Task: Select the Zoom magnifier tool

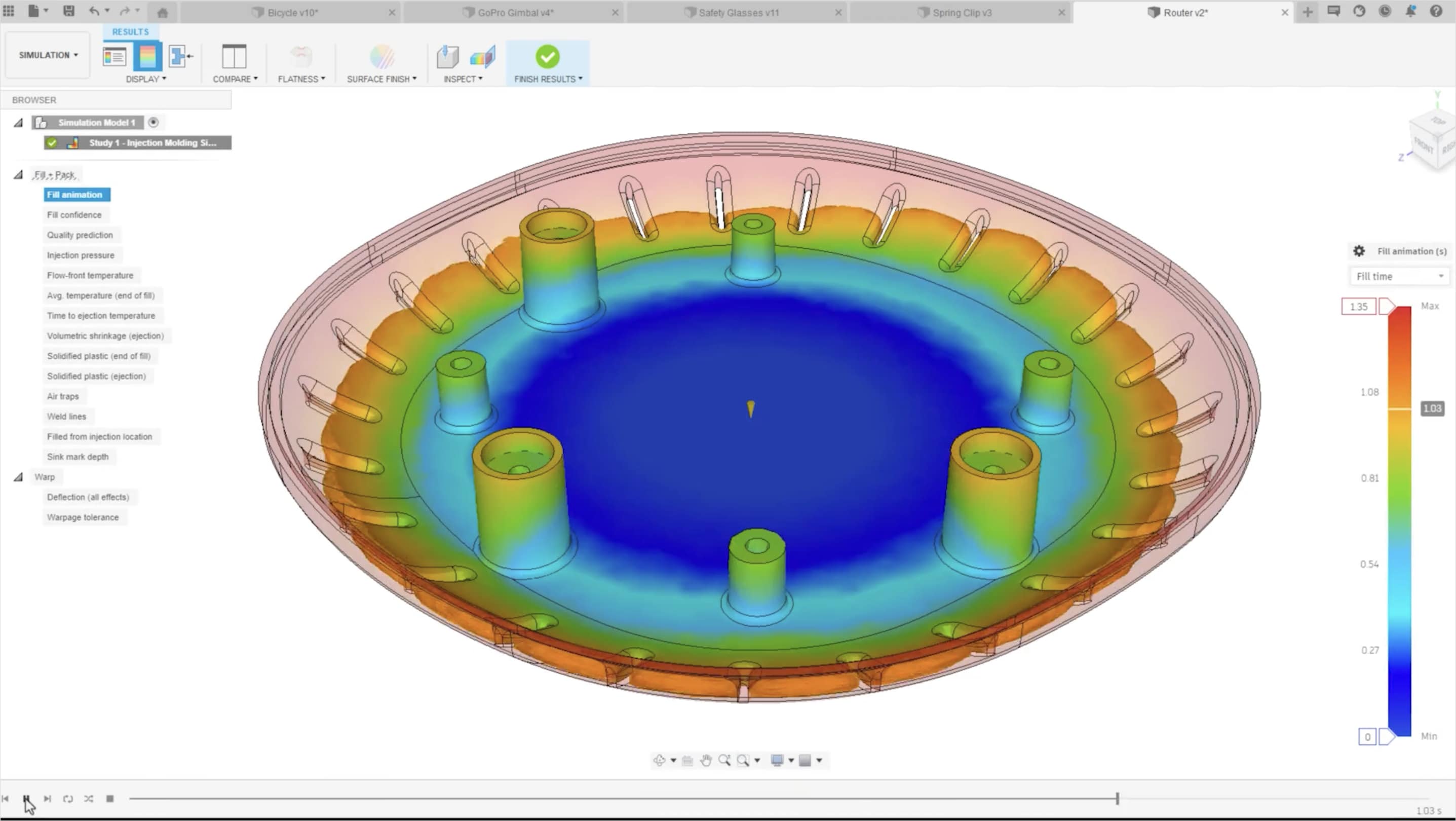Action: (724, 761)
